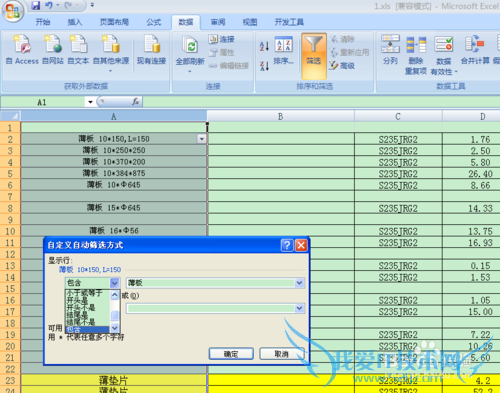Select yellow cell 薄垫片 in row 23

click(114, 380)
